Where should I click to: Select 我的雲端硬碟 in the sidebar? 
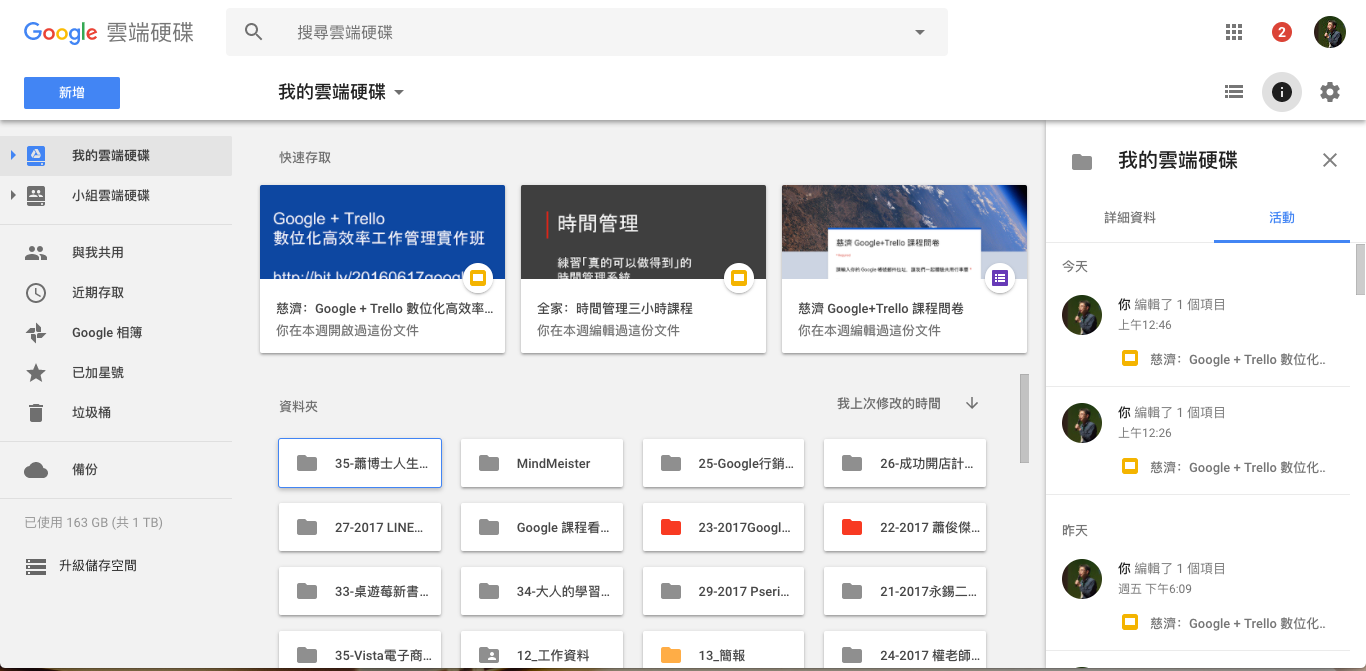point(116,156)
